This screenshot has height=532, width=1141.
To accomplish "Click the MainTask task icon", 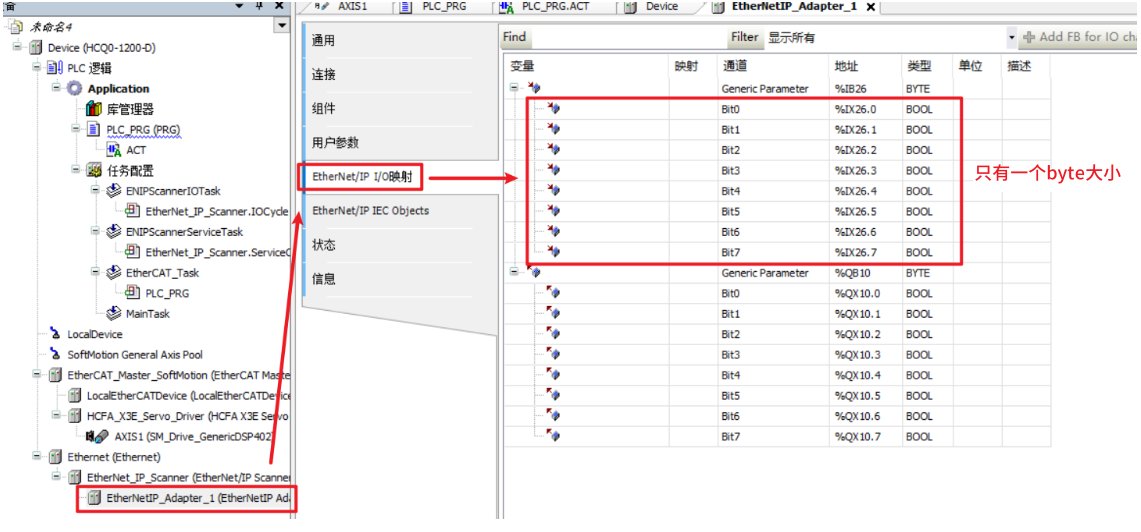I will 114,314.
